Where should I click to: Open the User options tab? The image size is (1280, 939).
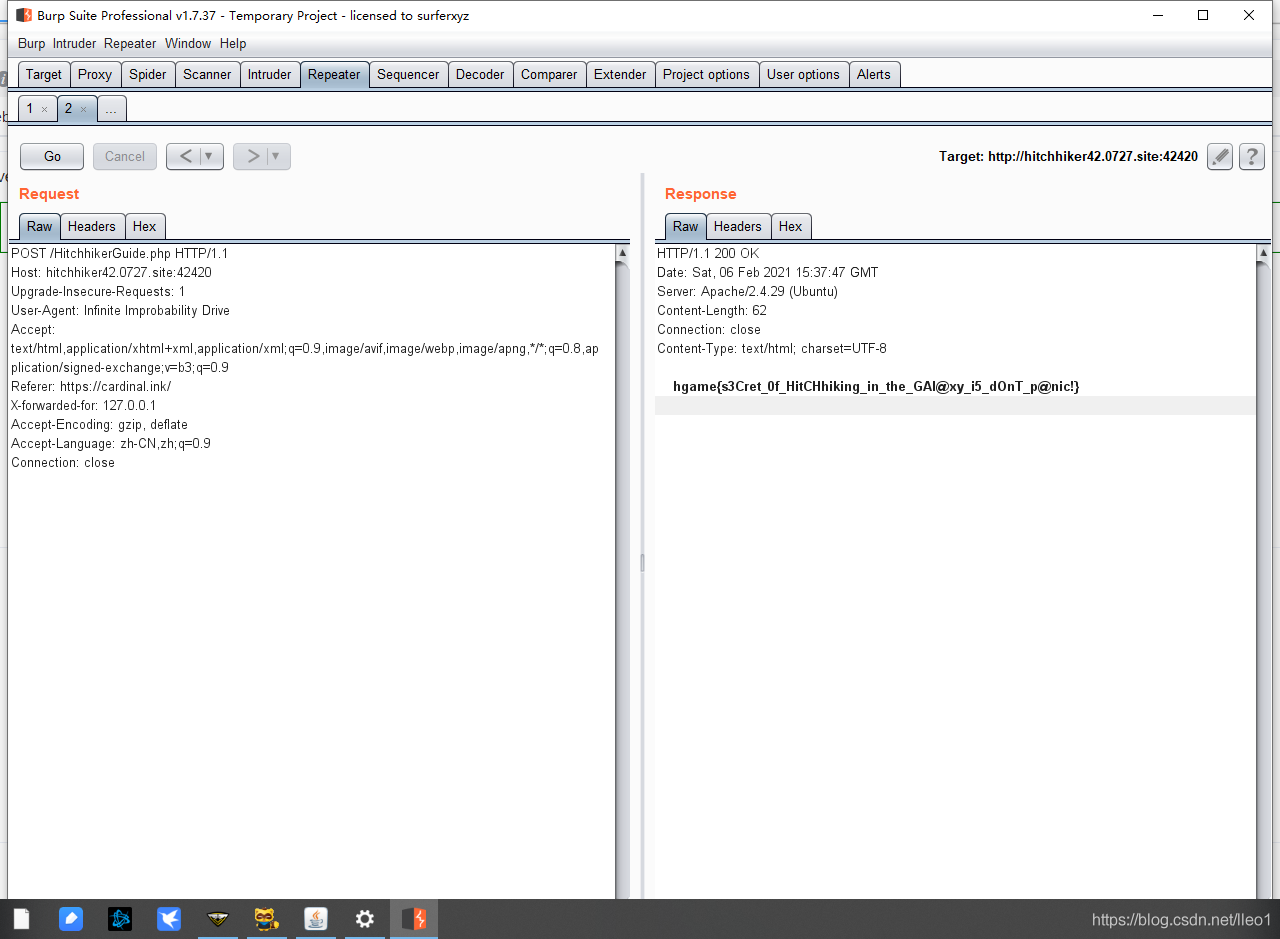click(803, 75)
